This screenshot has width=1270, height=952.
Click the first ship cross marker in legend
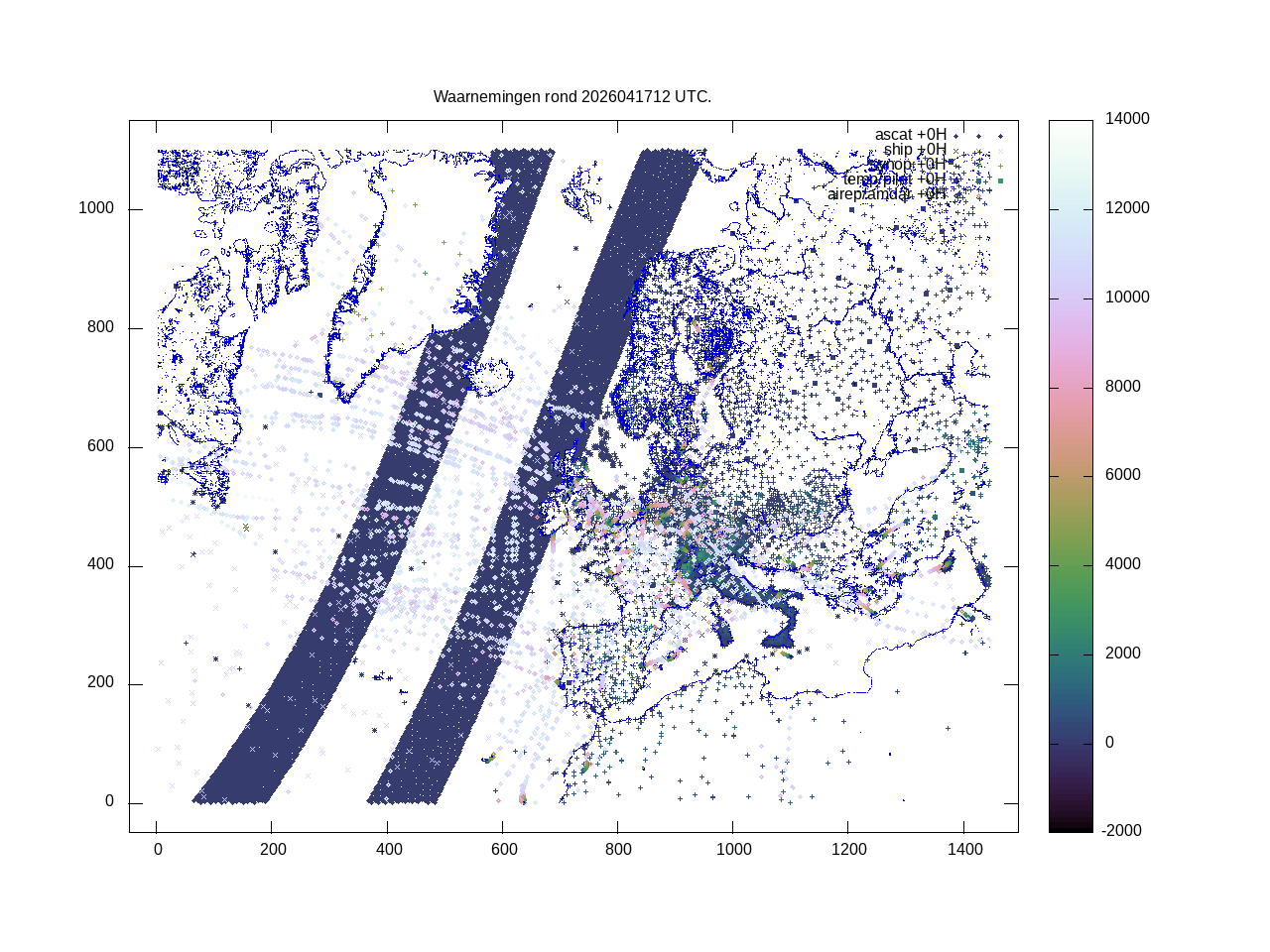coord(955,151)
